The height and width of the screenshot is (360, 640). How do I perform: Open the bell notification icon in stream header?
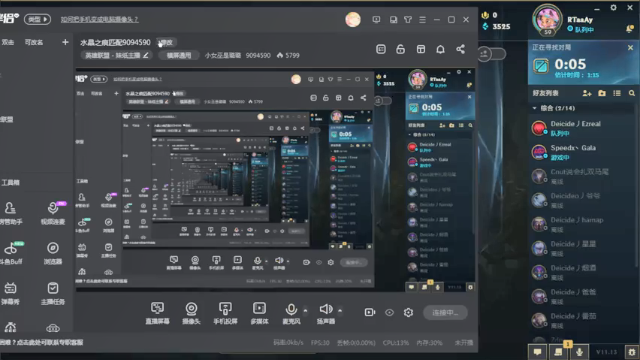coord(440,49)
